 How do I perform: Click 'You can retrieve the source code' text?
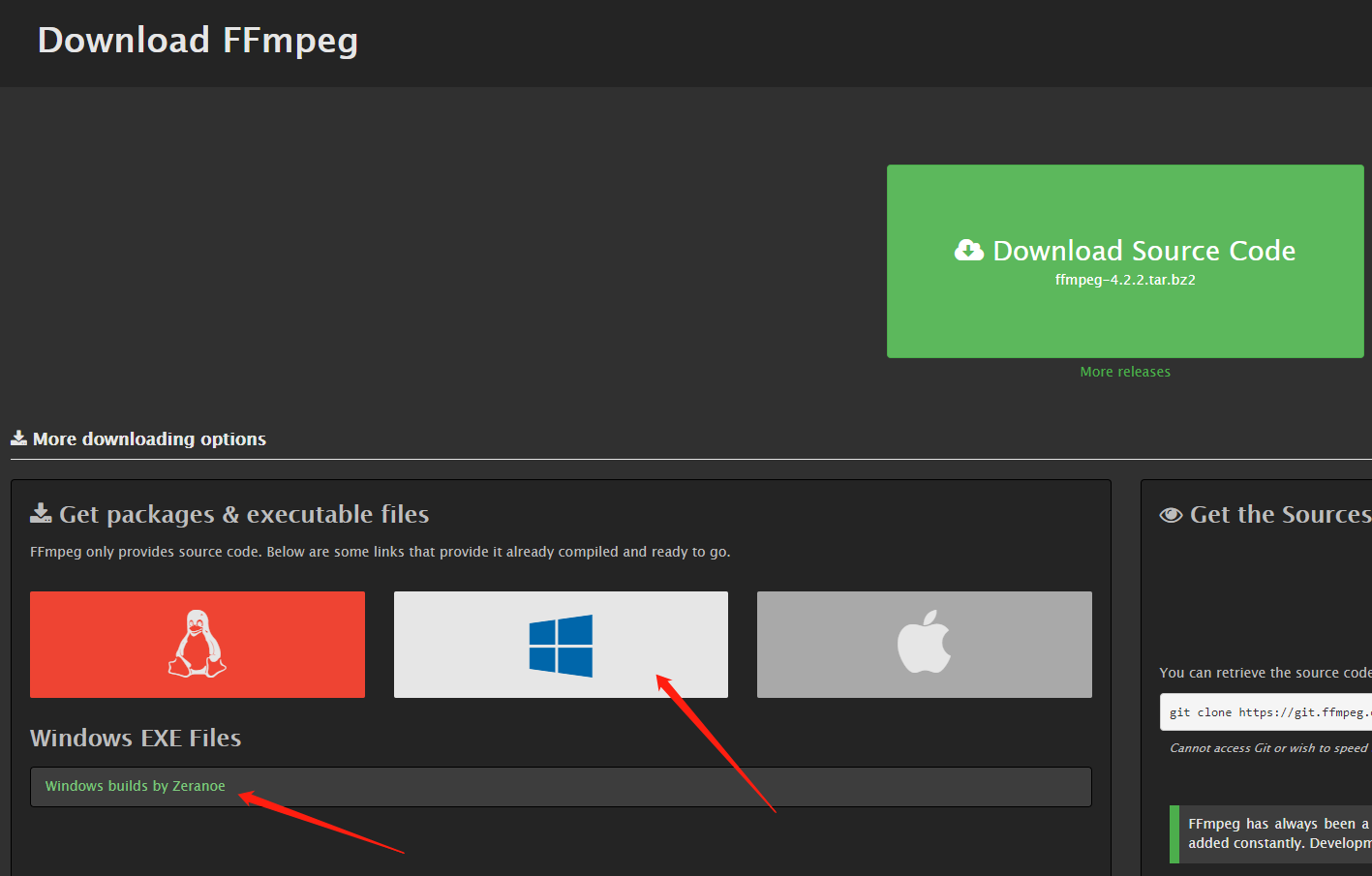pyautogui.click(x=1265, y=673)
